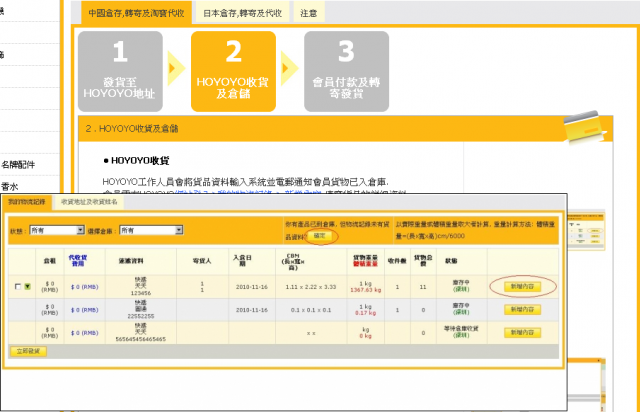640x412 pixels.
Task: Open green link under 等待倉庫收貨 status
Action: pyautogui.click(x=461, y=335)
